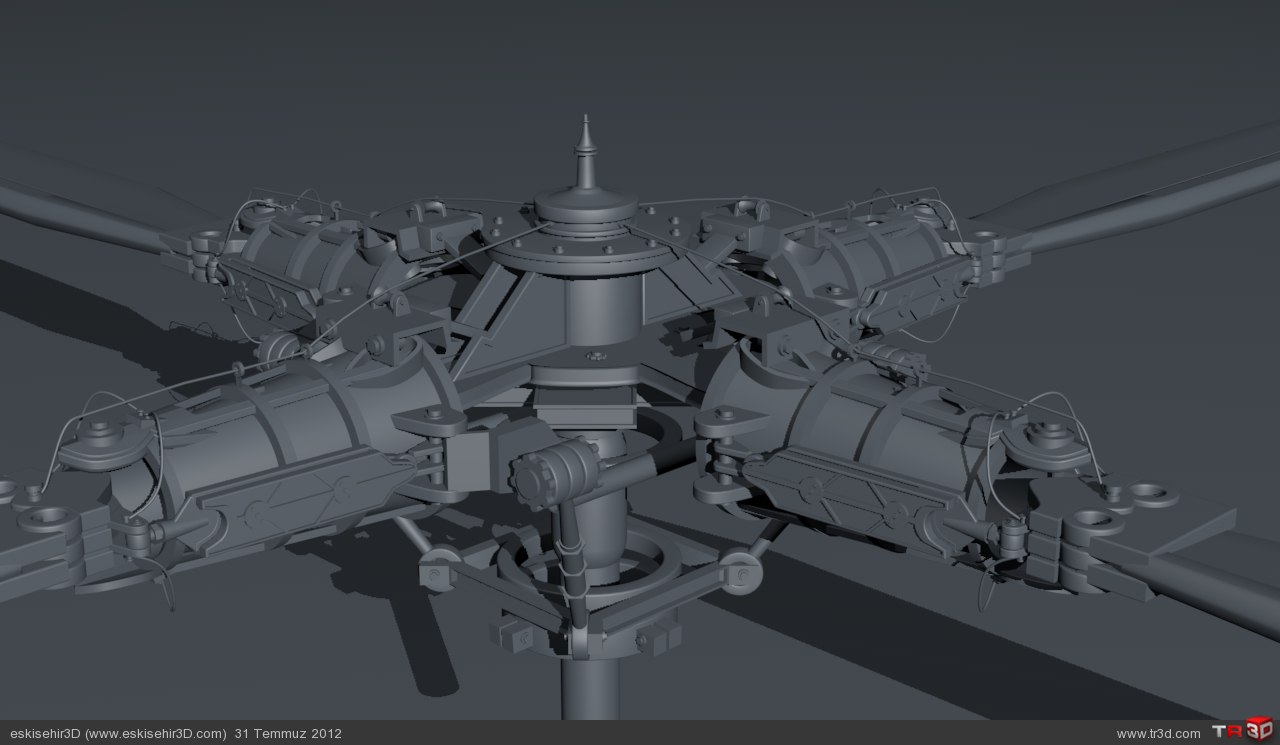Click the "31 Temmuz 2012" date text
This screenshot has width=1280, height=745.
click(288, 734)
